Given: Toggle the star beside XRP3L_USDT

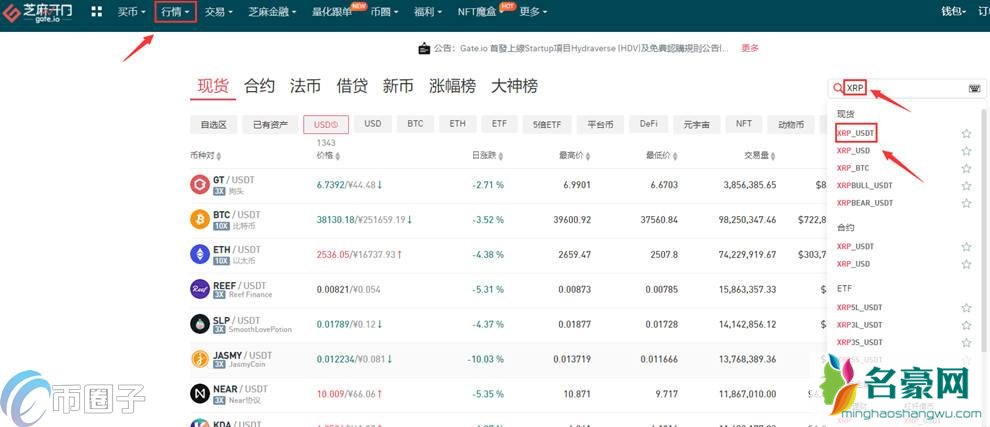Looking at the screenshot, I should [x=966, y=325].
